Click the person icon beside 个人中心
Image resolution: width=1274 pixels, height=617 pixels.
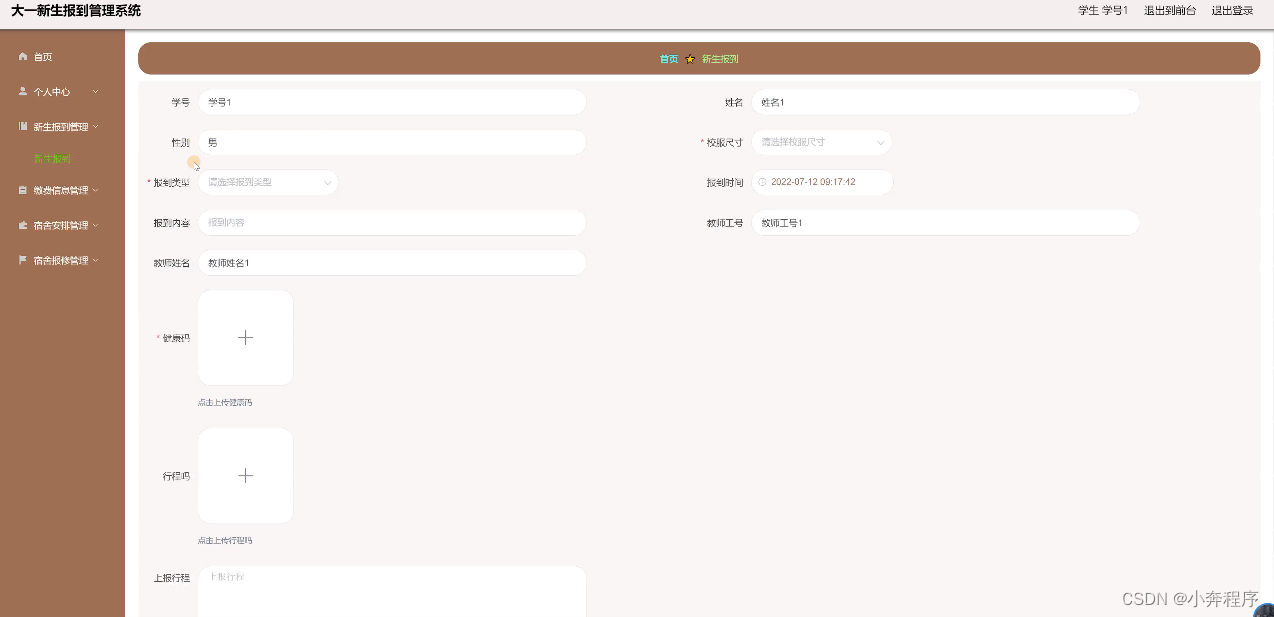pos(23,91)
